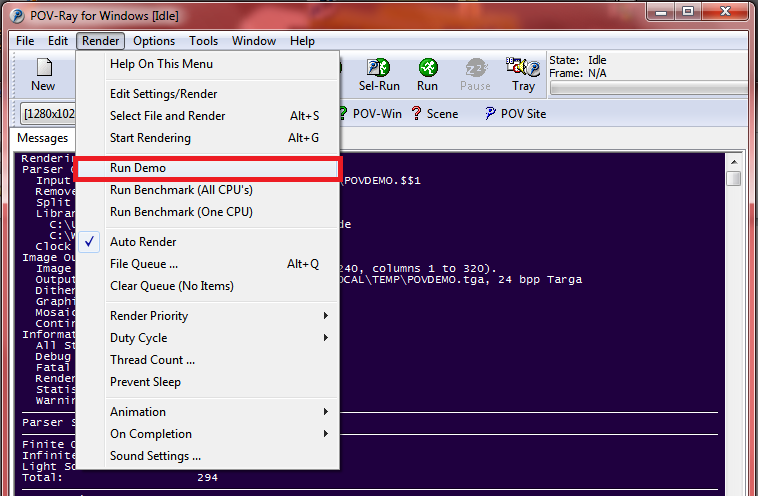Image resolution: width=758 pixels, height=496 pixels.
Task: Expand the Duty Cycle submenu
Action: pyautogui.click(x=208, y=338)
